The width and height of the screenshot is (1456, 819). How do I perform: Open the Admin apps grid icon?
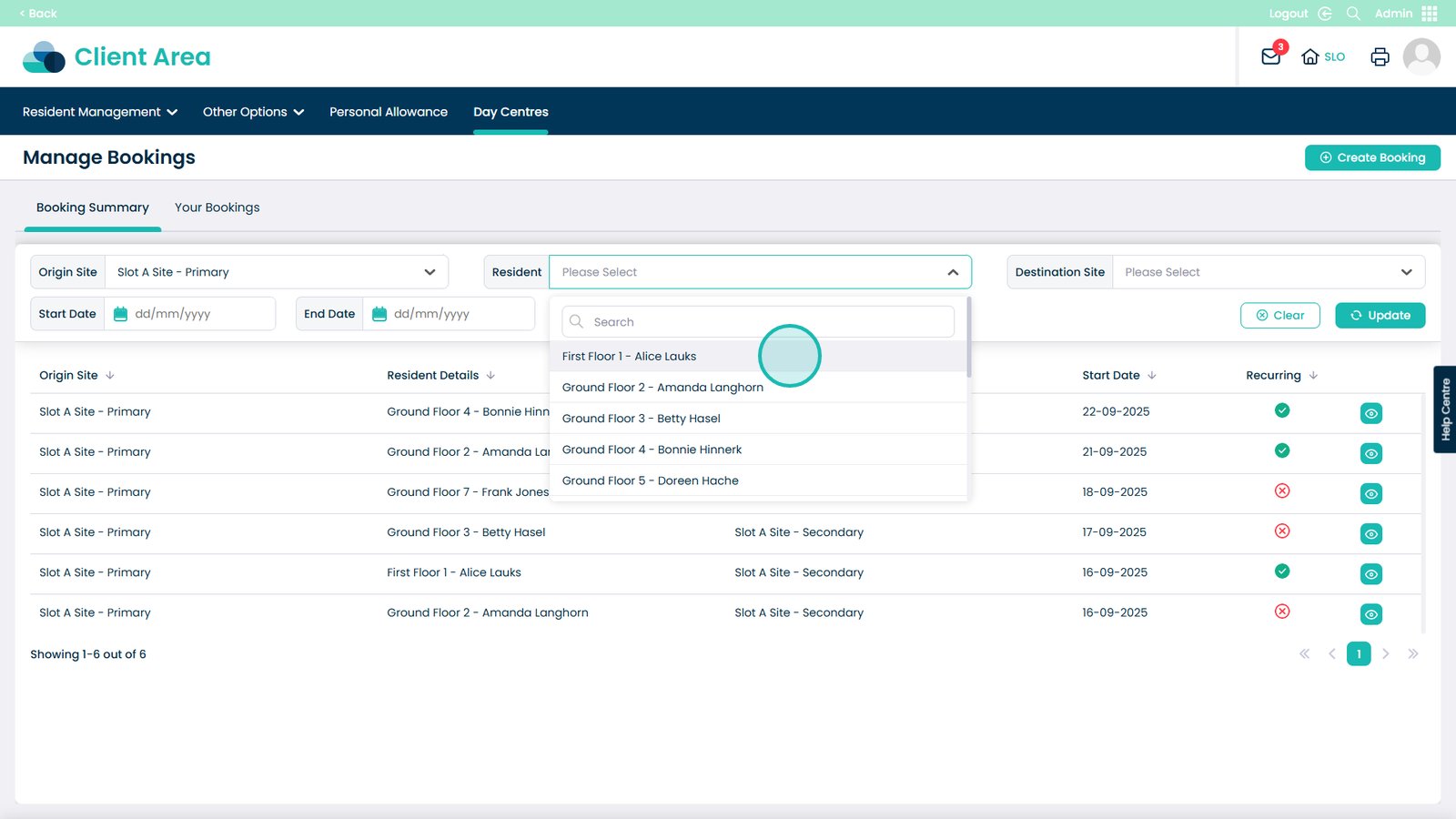click(x=1430, y=14)
